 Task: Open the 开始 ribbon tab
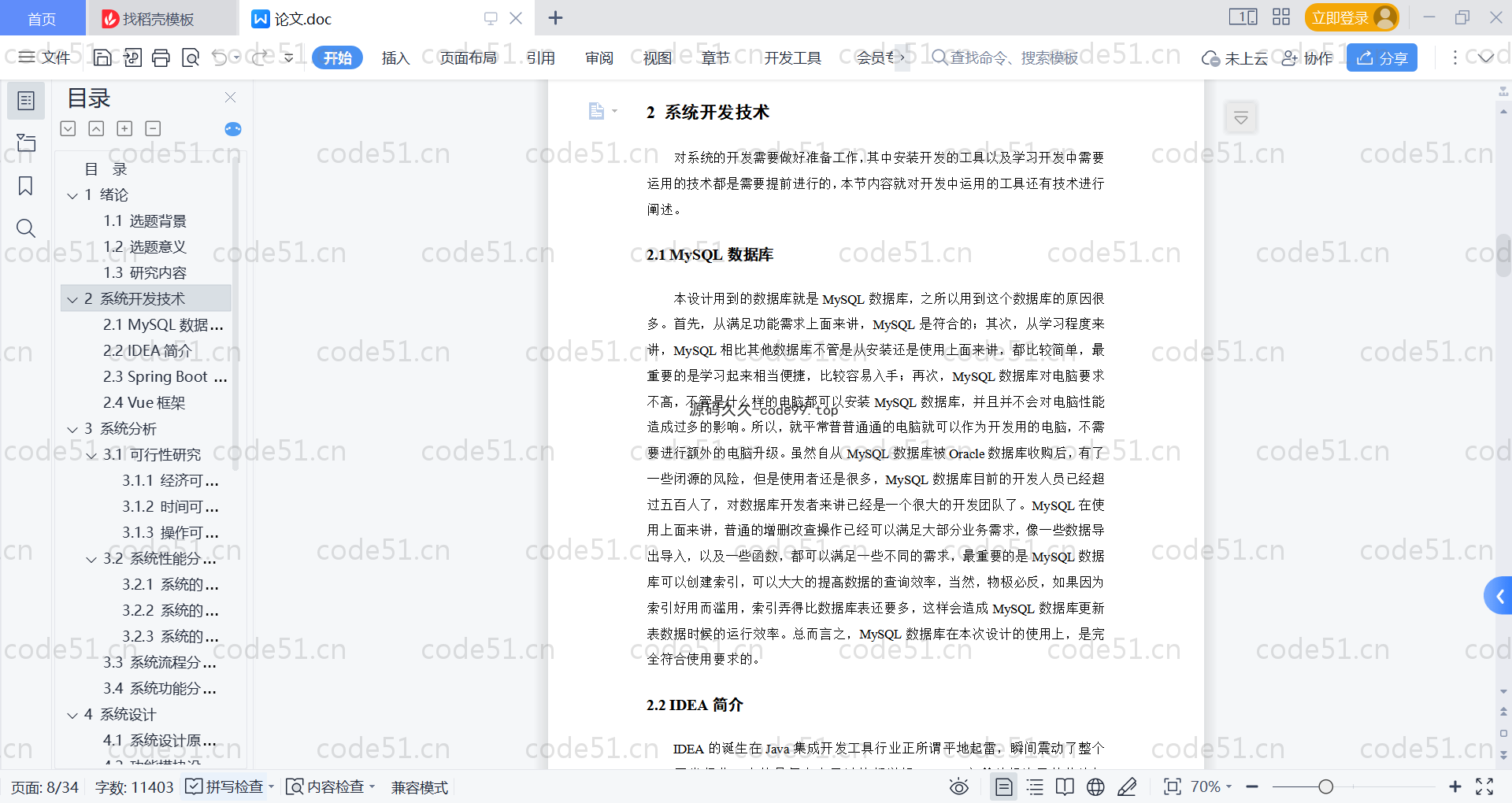click(337, 57)
